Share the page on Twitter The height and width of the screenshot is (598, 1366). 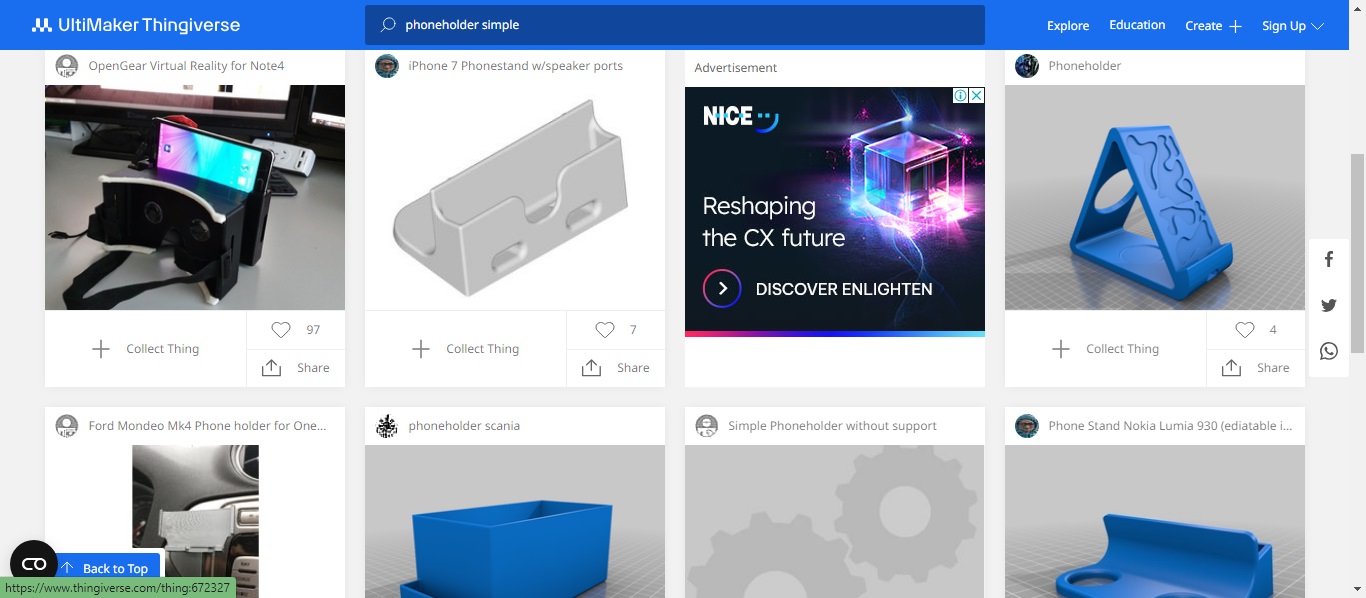[x=1329, y=305]
